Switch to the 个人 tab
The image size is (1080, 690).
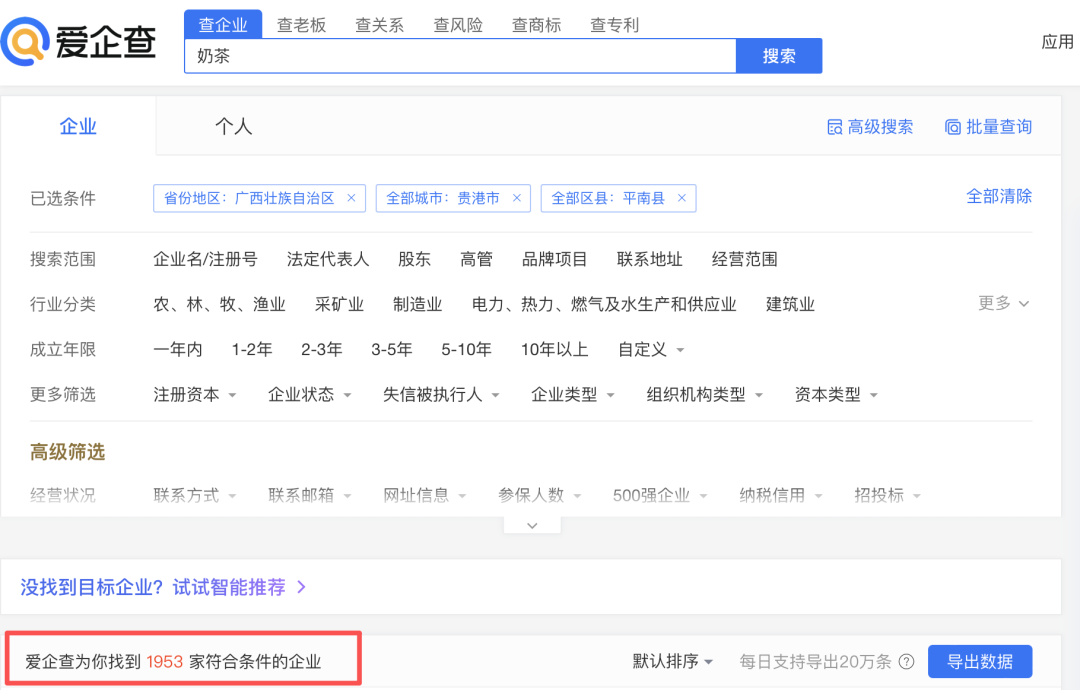[x=233, y=127]
